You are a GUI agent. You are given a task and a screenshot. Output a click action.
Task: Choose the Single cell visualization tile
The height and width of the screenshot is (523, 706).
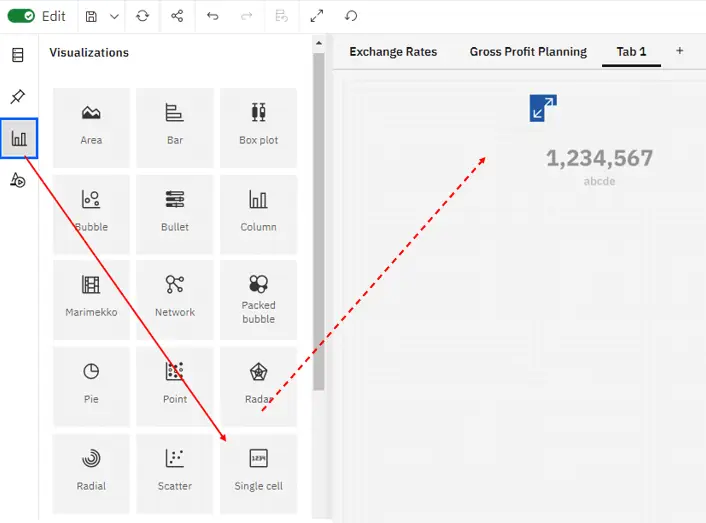(x=258, y=473)
